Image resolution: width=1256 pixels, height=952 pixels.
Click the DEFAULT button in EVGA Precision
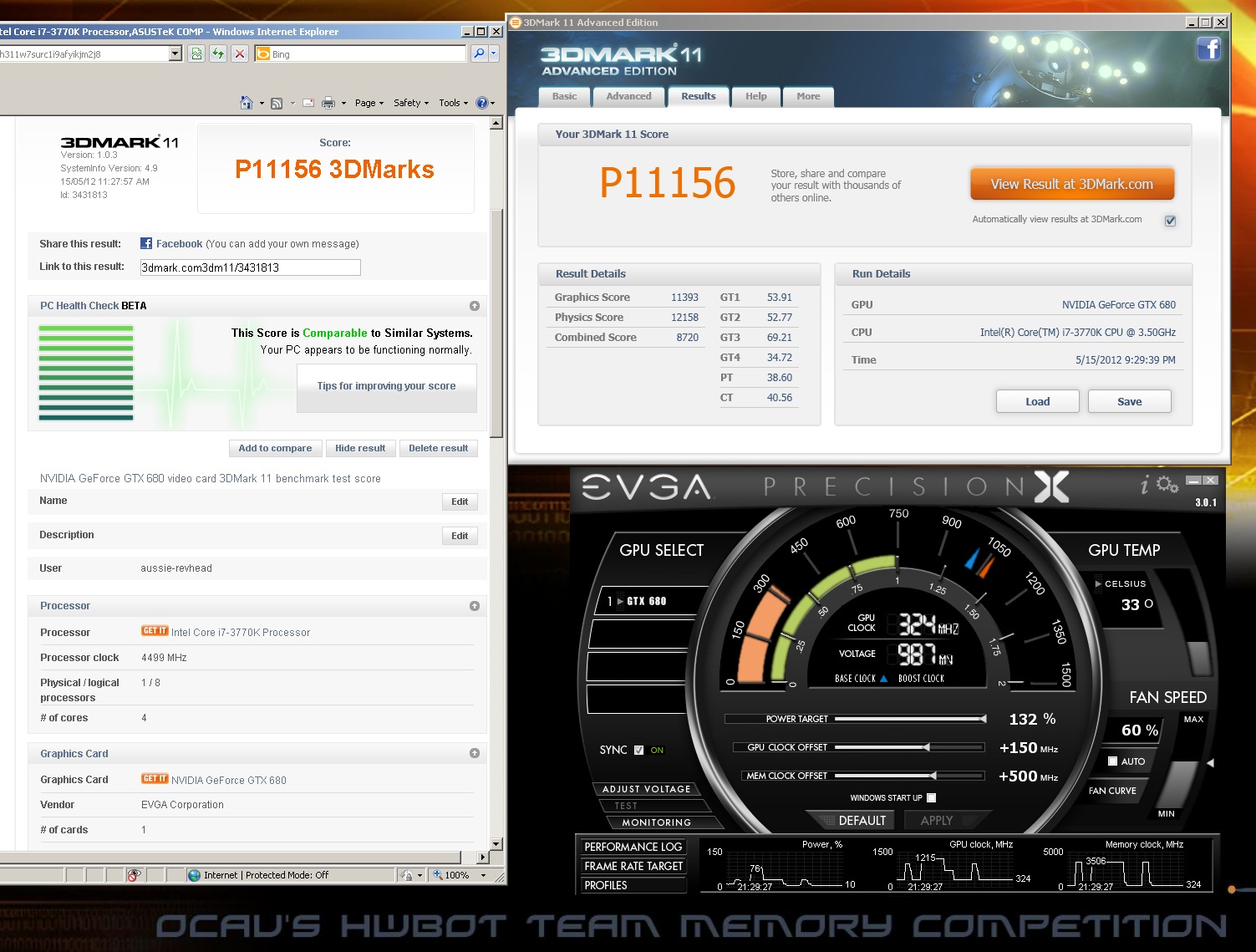pos(852,820)
